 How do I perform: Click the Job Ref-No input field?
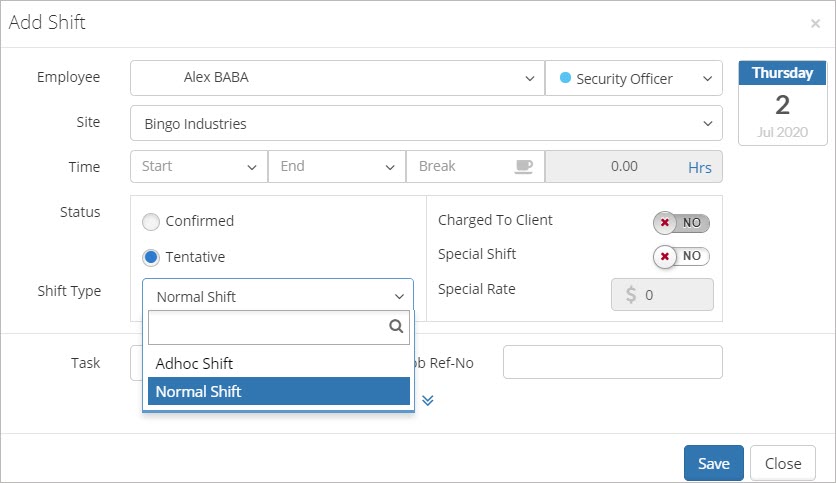[612, 362]
